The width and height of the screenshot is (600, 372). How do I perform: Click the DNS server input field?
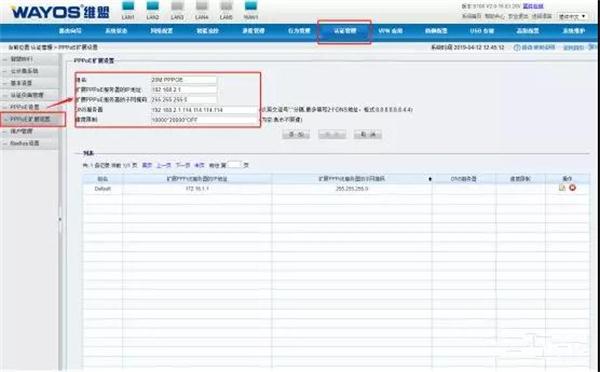point(204,110)
